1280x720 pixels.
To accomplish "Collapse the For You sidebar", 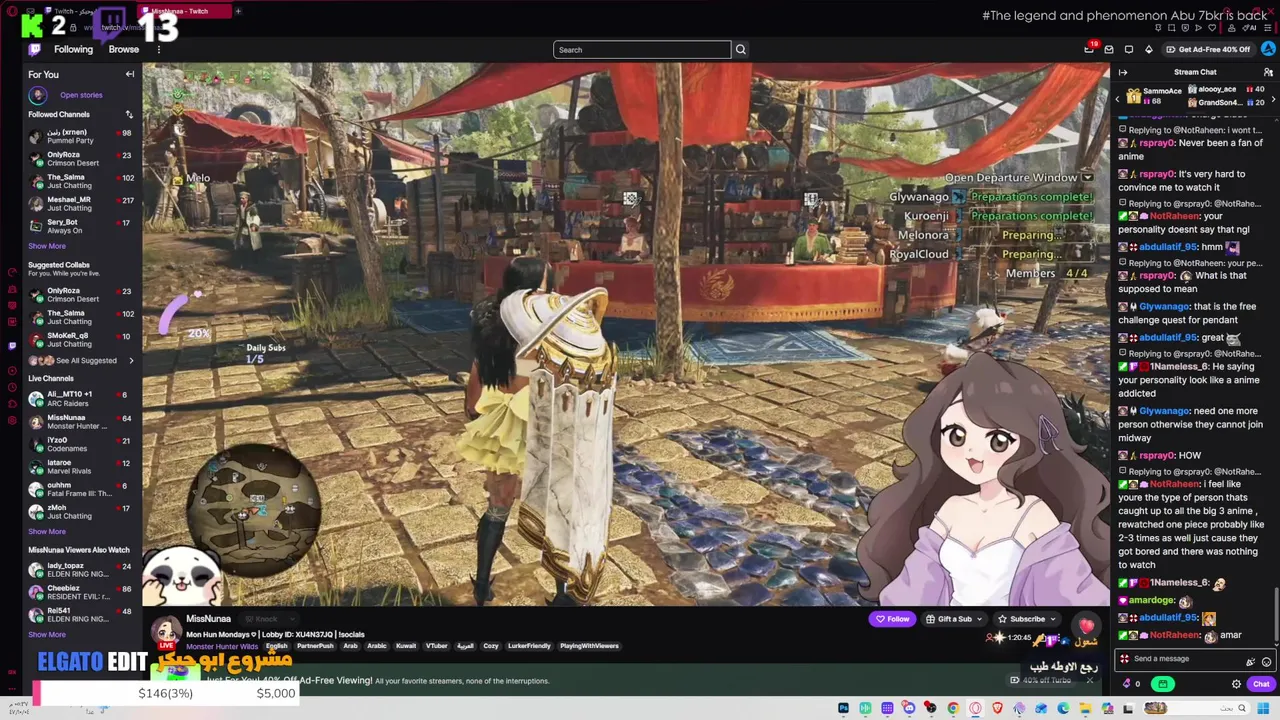I will click(x=130, y=74).
